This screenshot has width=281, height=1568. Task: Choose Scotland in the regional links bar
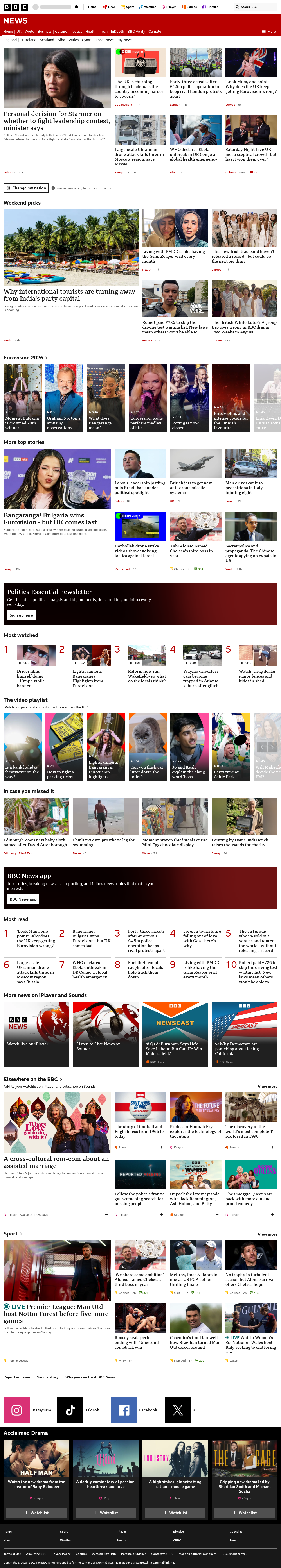tap(47, 40)
